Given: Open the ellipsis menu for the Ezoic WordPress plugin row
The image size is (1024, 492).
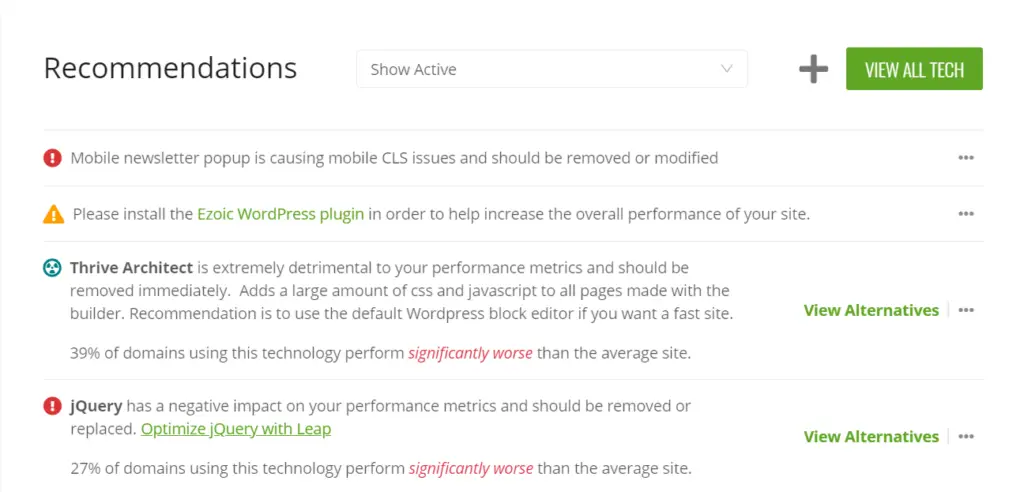Looking at the screenshot, I should (966, 214).
